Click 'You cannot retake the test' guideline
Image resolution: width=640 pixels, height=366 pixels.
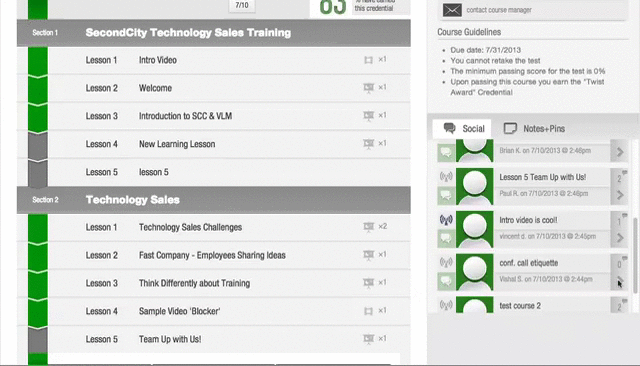[x=496, y=61]
